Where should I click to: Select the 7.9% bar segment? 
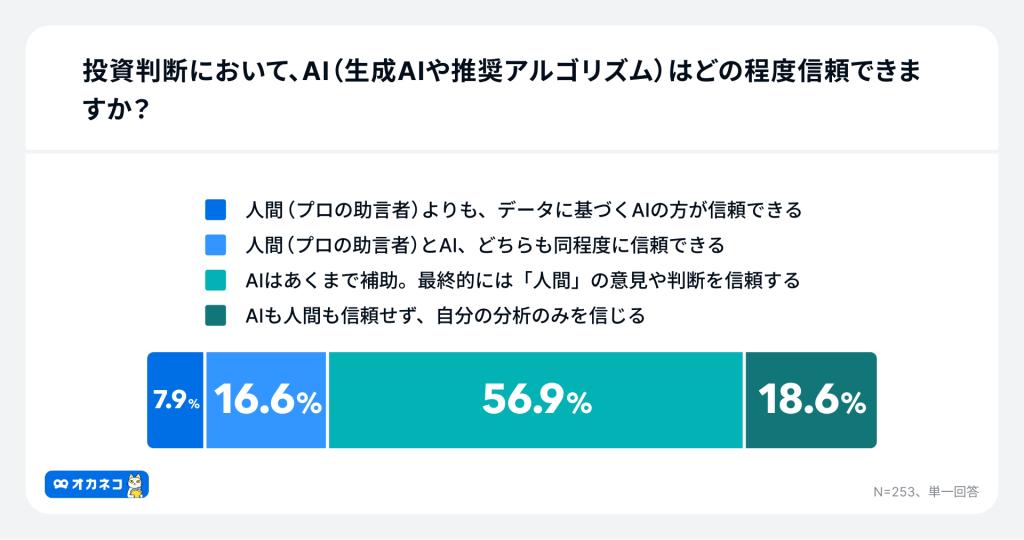[x=176, y=400]
